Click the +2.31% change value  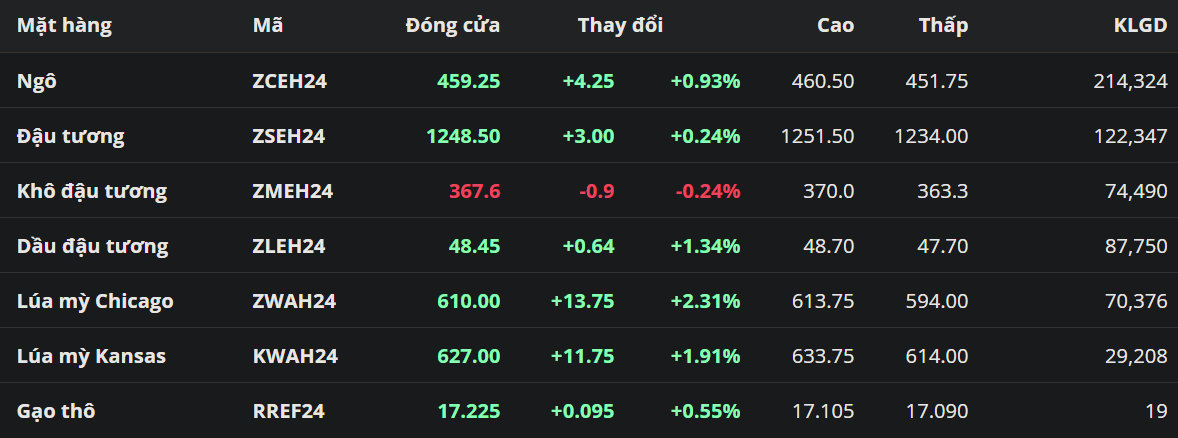point(705,301)
